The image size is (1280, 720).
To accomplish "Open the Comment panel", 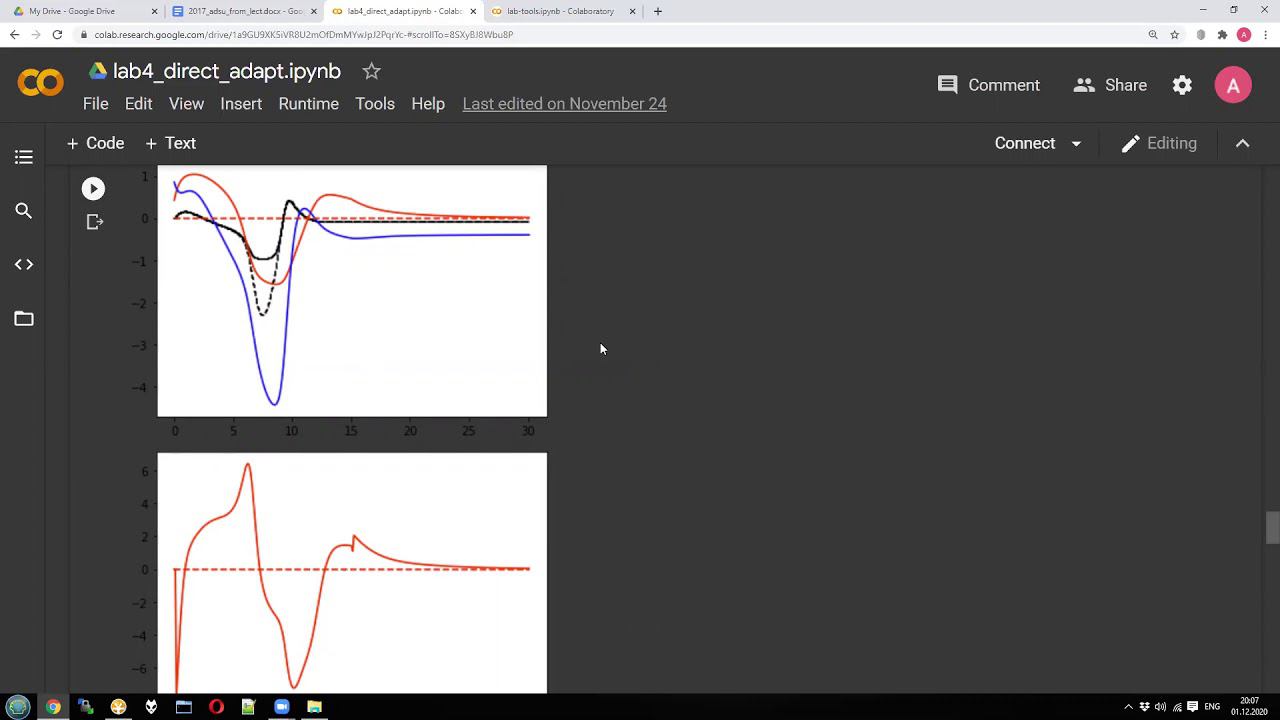I will point(989,85).
